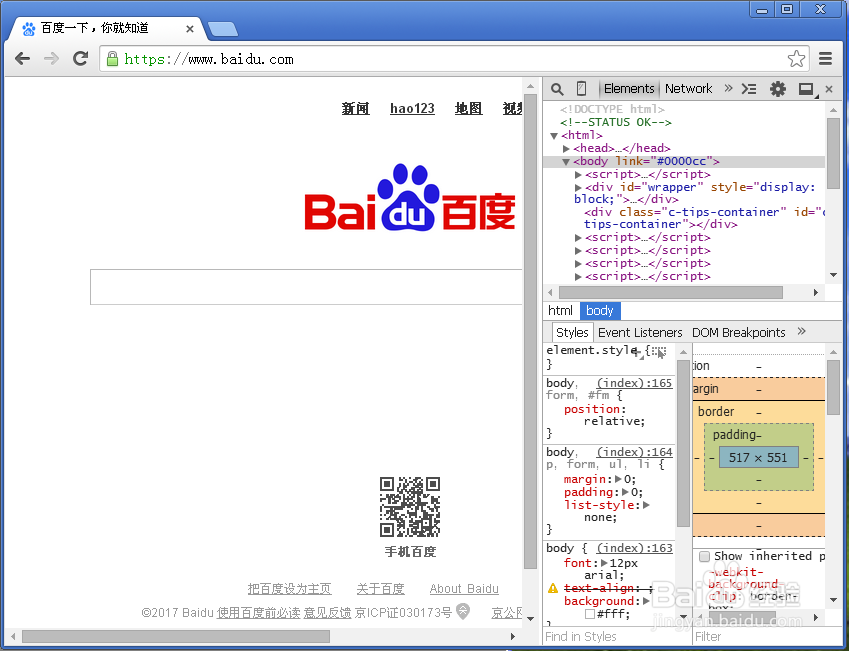
Task: Click the DevTools inspect magnifier icon
Action: point(557,89)
